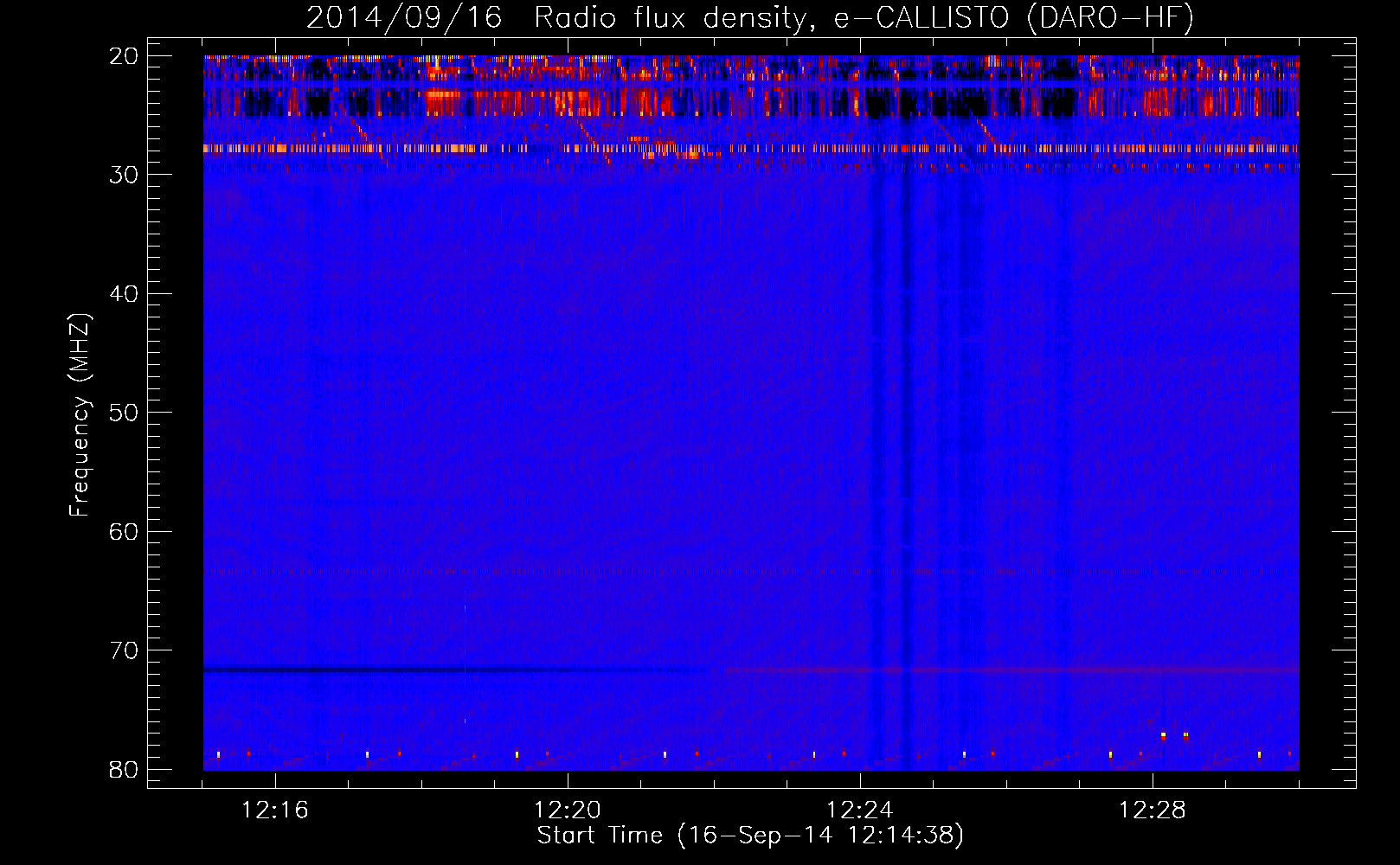Click the 'Start Time (16-Sep-14 12:14:38)' label
The image size is (1400, 865).
point(750,836)
